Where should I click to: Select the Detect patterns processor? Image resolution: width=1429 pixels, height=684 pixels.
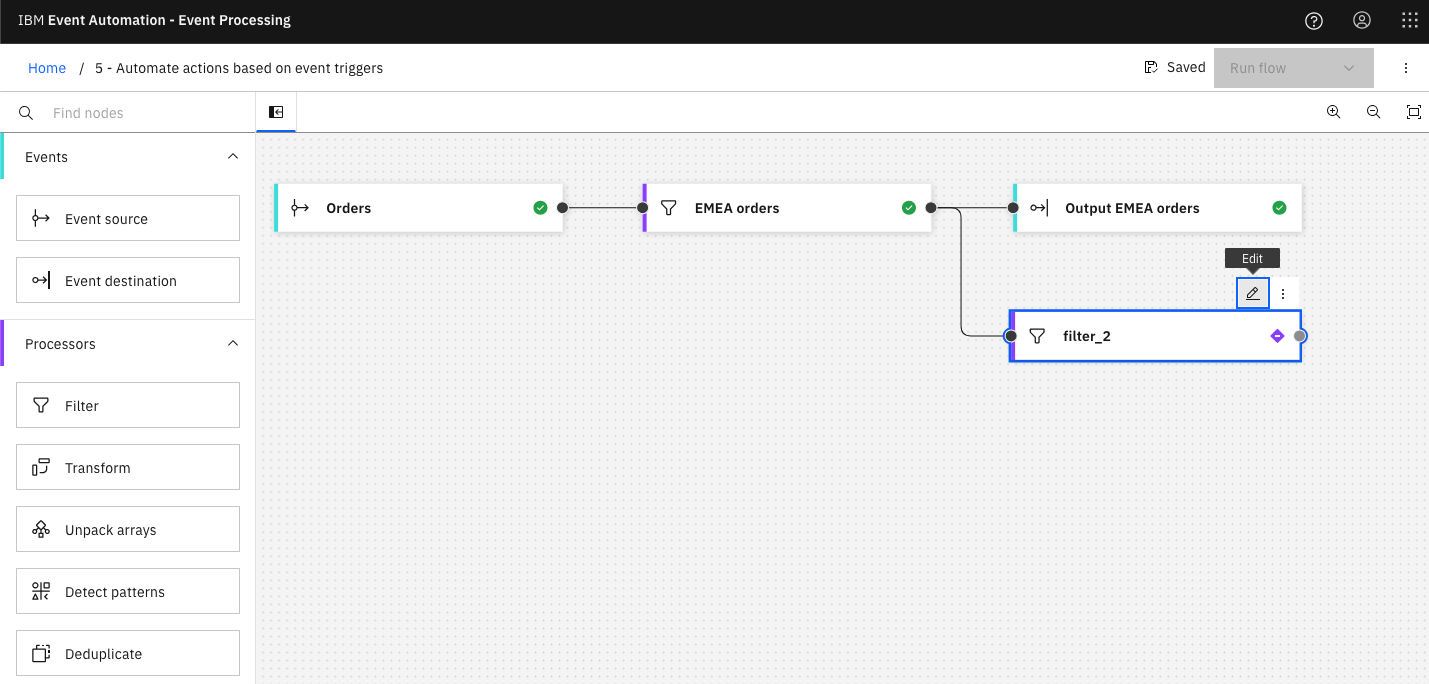tap(128, 592)
